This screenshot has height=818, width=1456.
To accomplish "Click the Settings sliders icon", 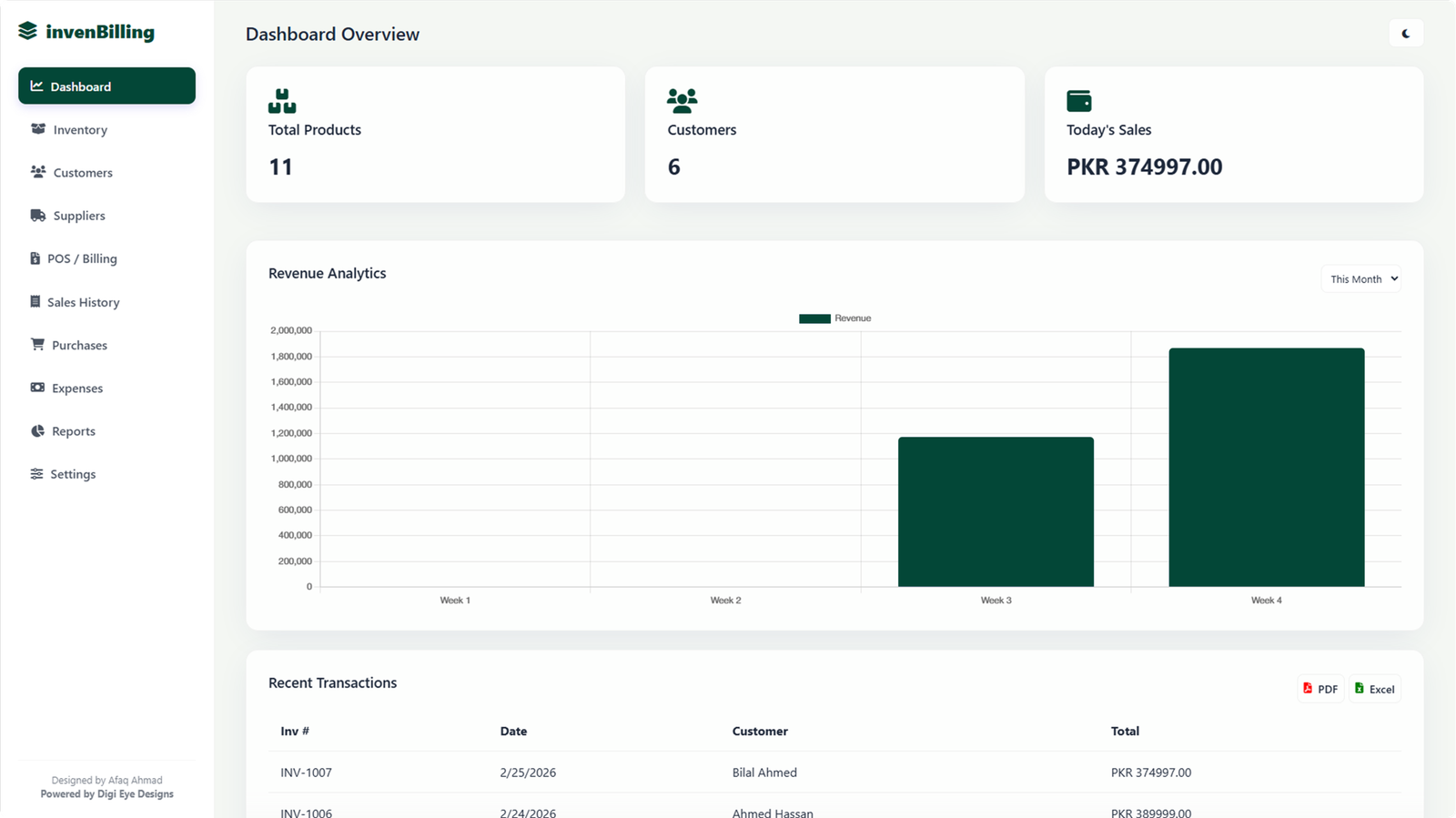I will [36, 474].
